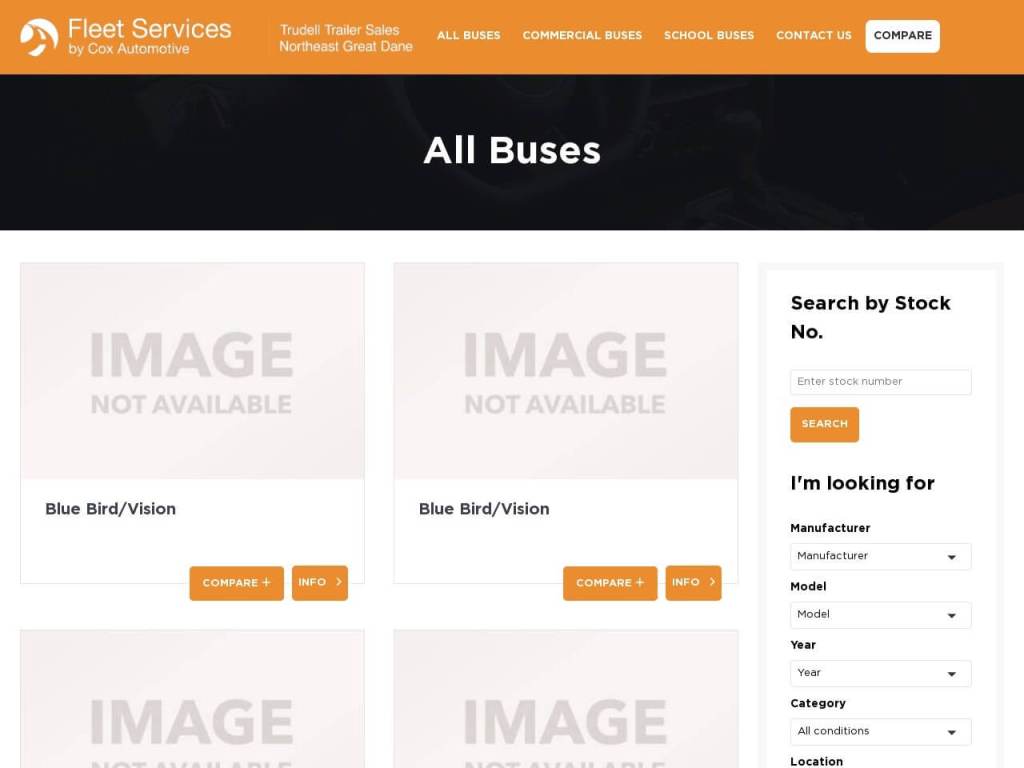Navigate to SCHOOL BUSES
The height and width of the screenshot is (768, 1024).
pyautogui.click(x=709, y=35)
